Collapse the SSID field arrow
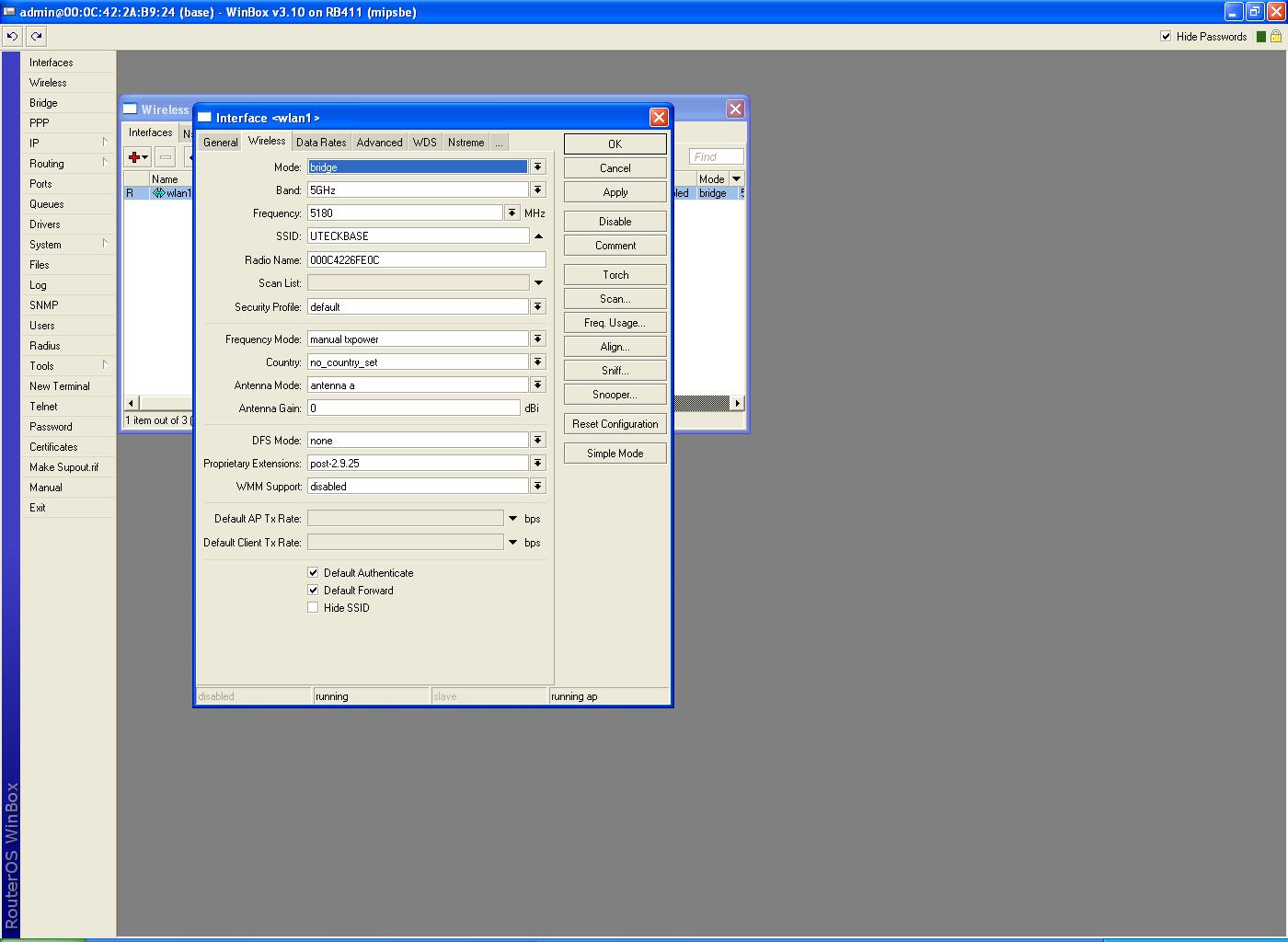The width and height of the screenshot is (1288, 942). click(538, 236)
